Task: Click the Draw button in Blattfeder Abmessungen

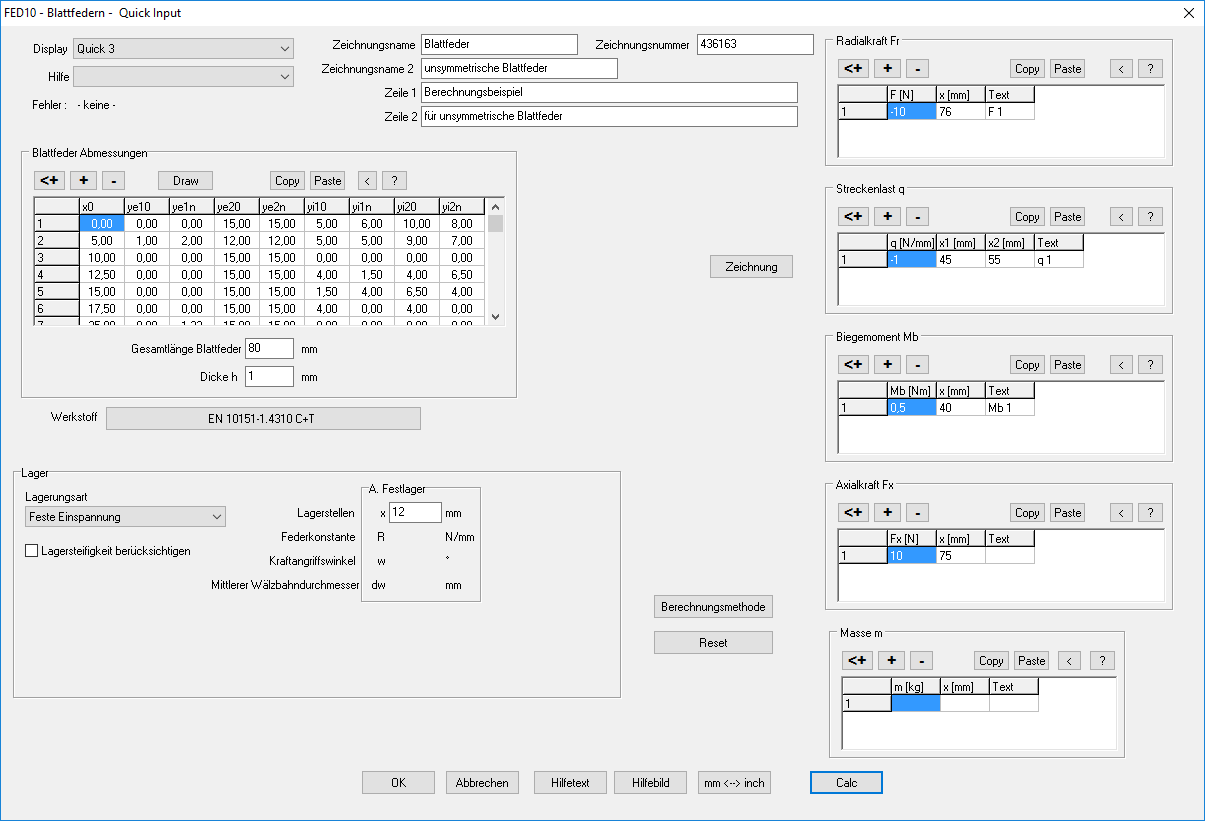Action: pyautogui.click(x=185, y=181)
